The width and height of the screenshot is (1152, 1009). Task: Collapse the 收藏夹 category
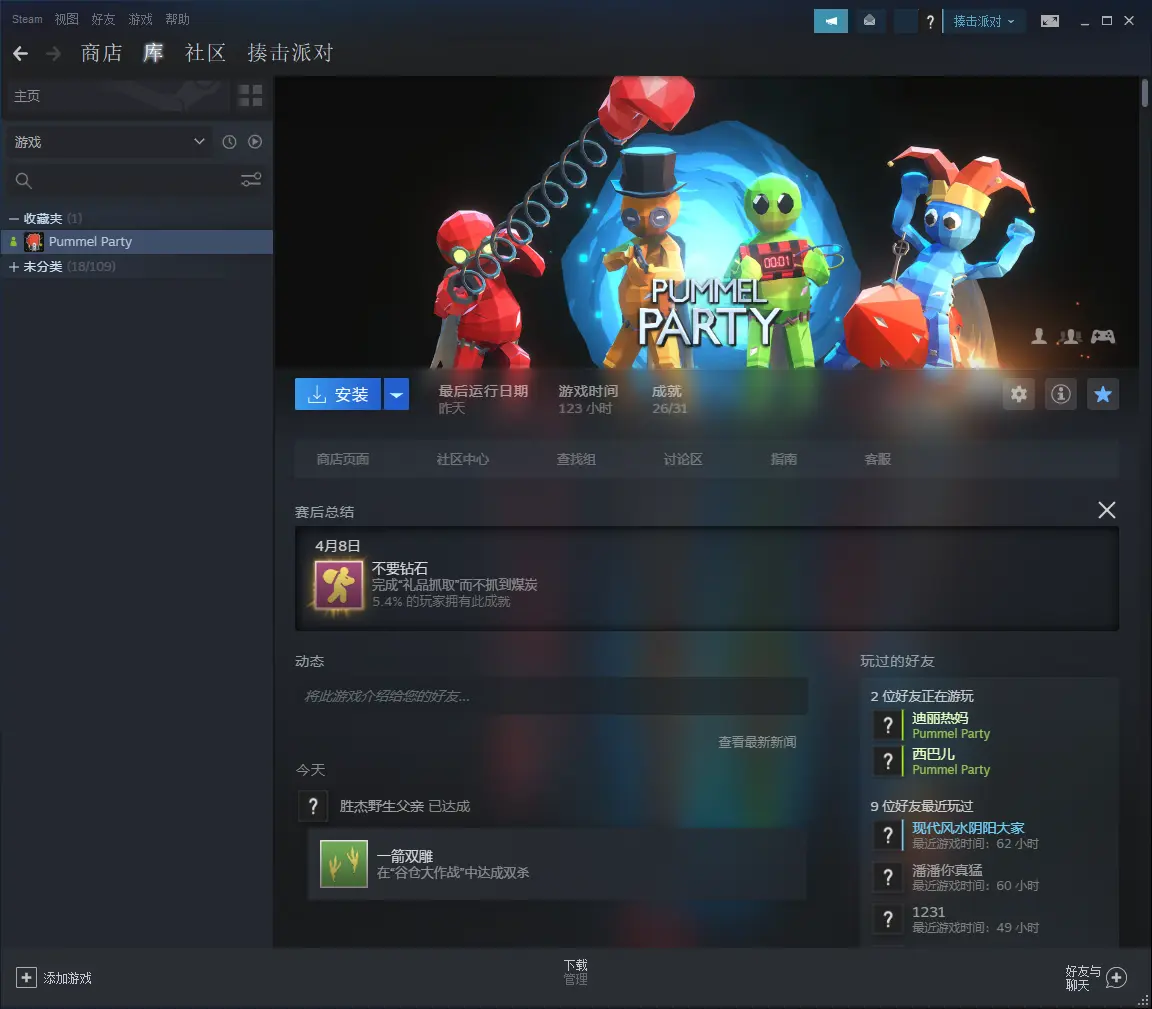pyautogui.click(x=13, y=218)
